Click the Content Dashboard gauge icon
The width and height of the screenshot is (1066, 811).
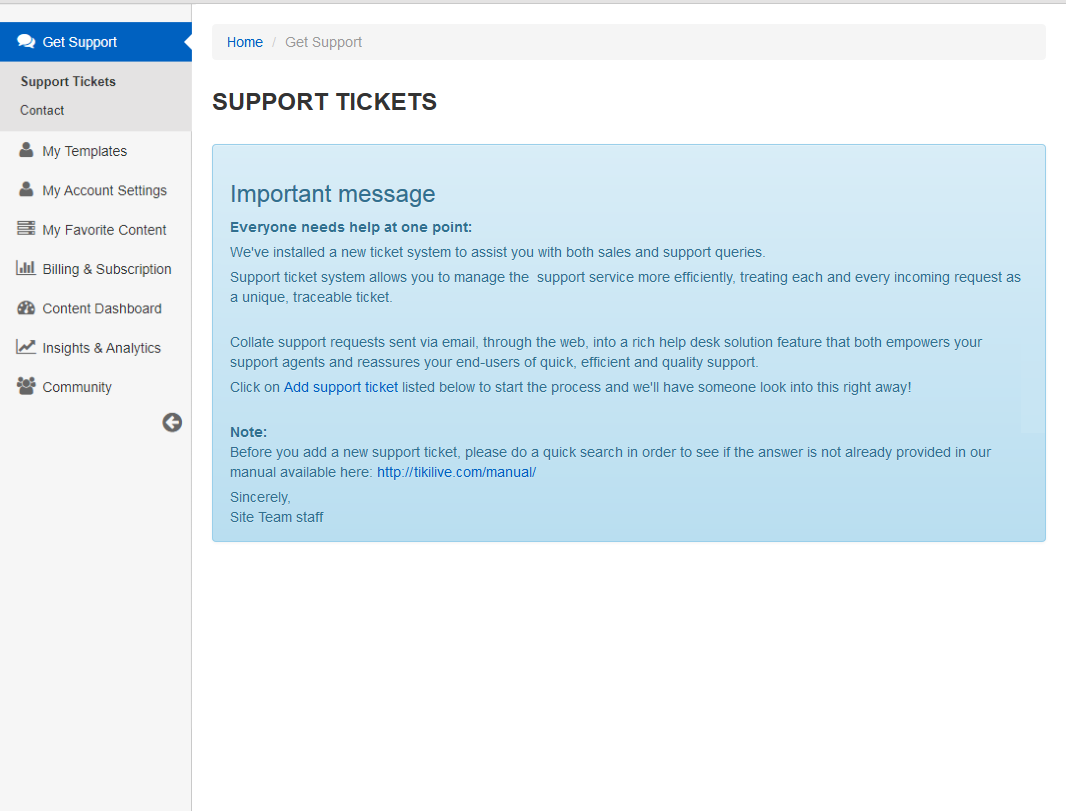[x=26, y=308]
